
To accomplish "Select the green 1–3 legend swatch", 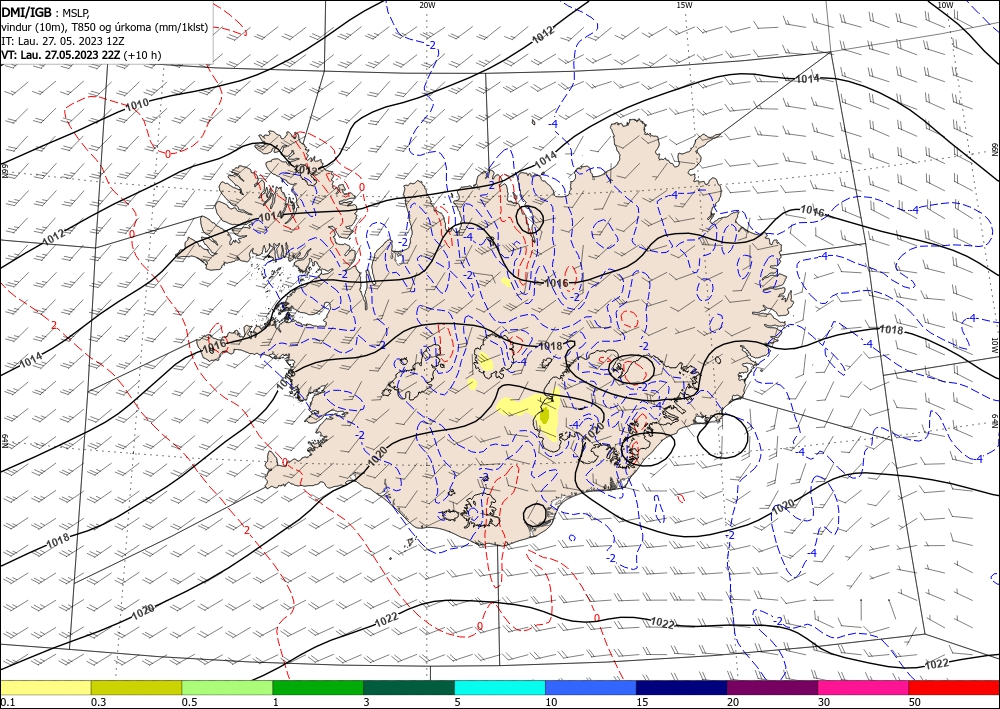I will click(x=318, y=687).
